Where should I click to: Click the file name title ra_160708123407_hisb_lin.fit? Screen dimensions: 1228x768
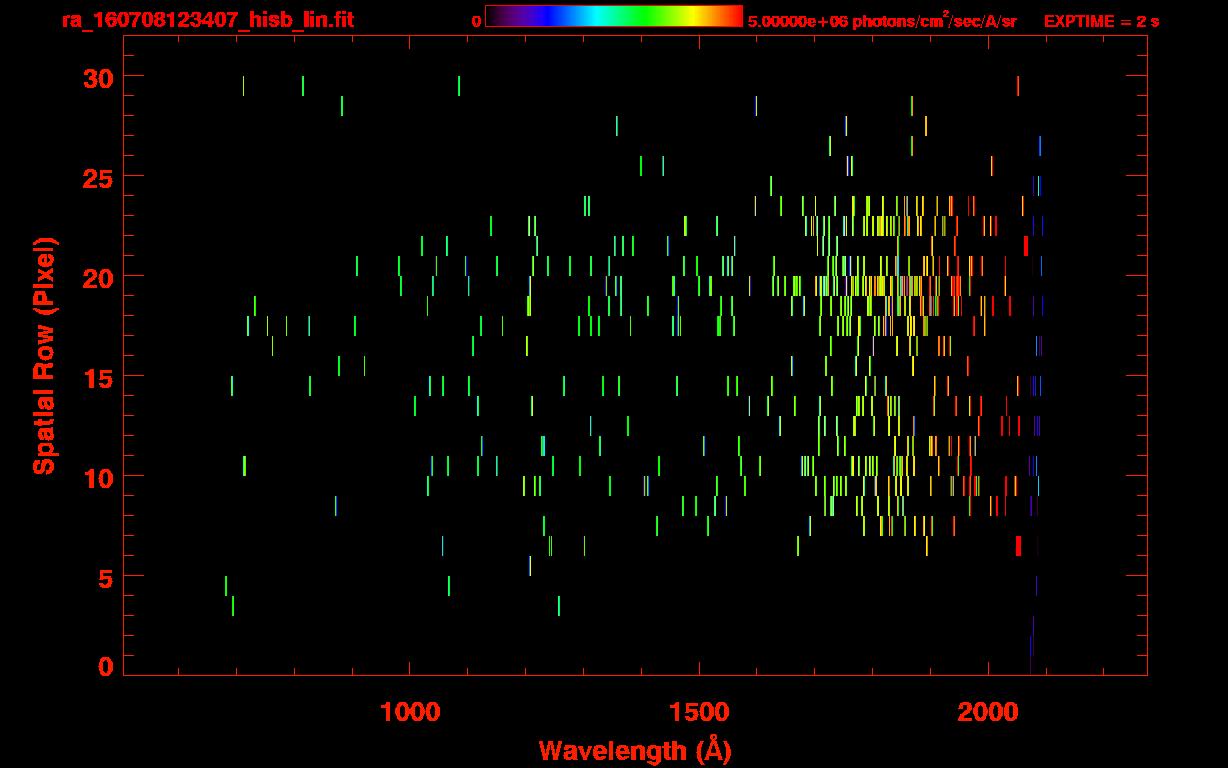pyautogui.click(x=180, y=20)
